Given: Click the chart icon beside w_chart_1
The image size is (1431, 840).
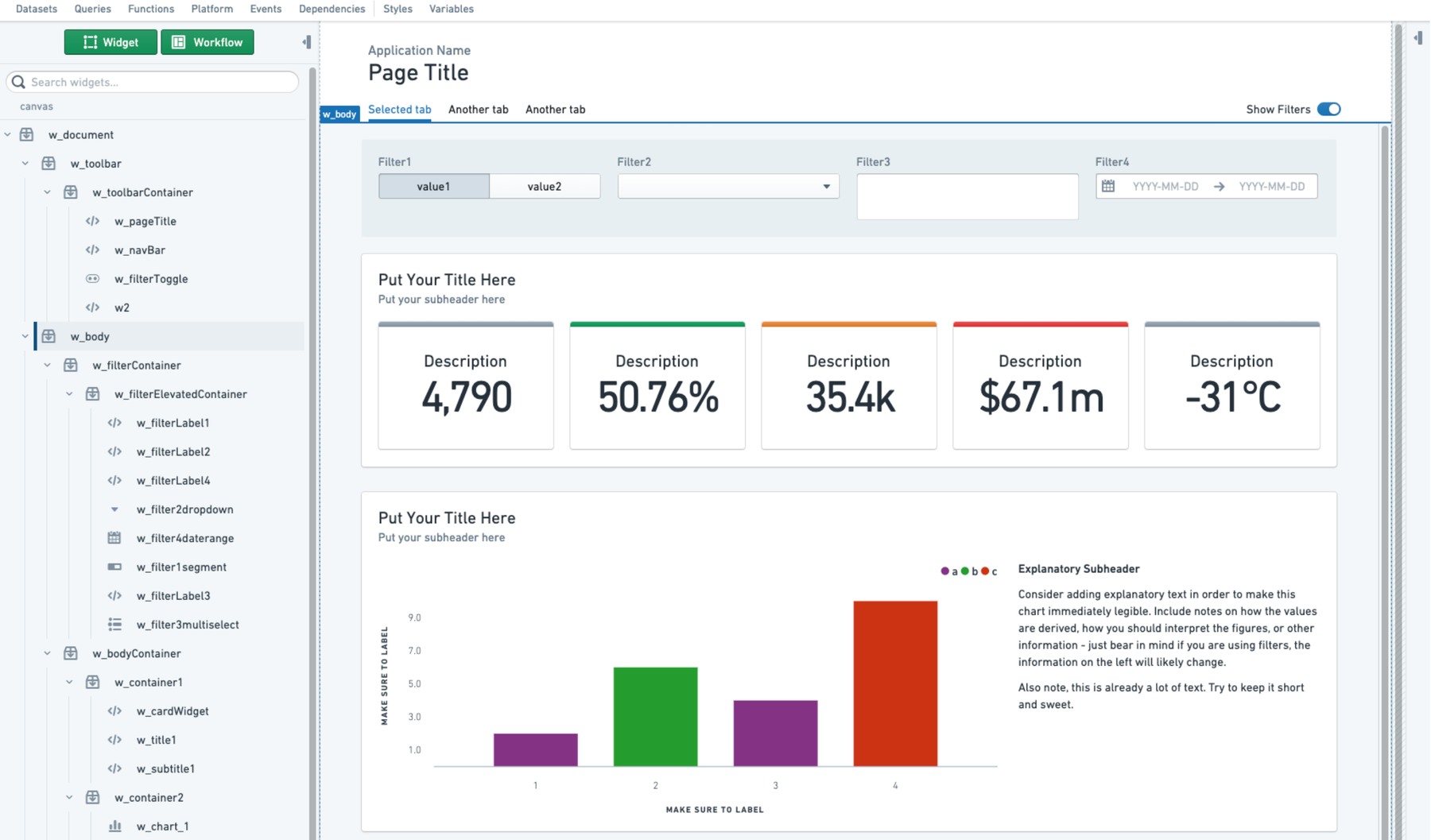Looking at the screenshot, I should tap(115, 826).
